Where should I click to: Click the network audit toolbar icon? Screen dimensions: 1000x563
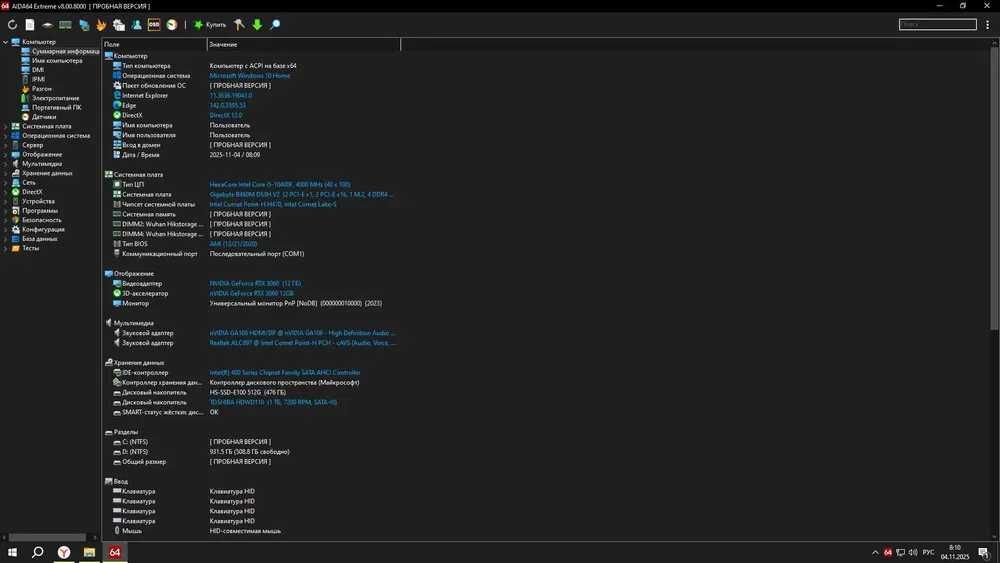119,25
